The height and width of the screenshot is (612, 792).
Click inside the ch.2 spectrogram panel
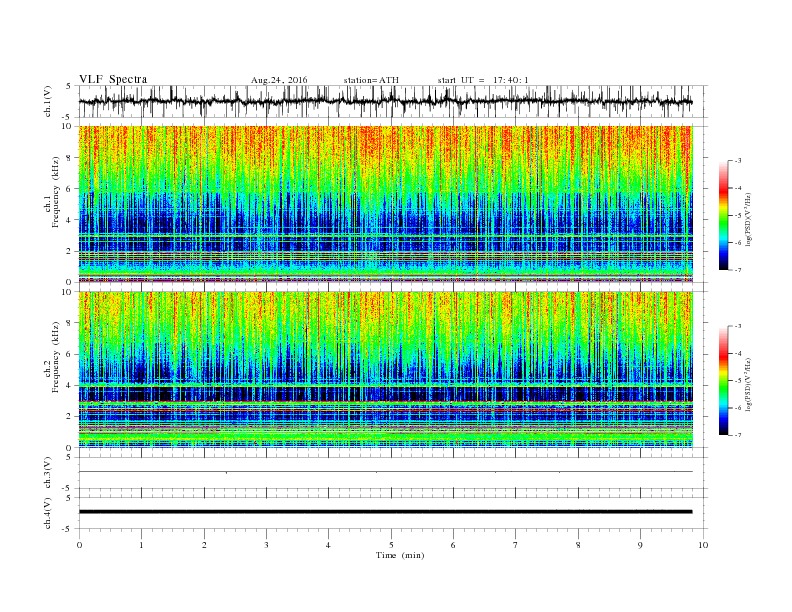click(385, 370)
